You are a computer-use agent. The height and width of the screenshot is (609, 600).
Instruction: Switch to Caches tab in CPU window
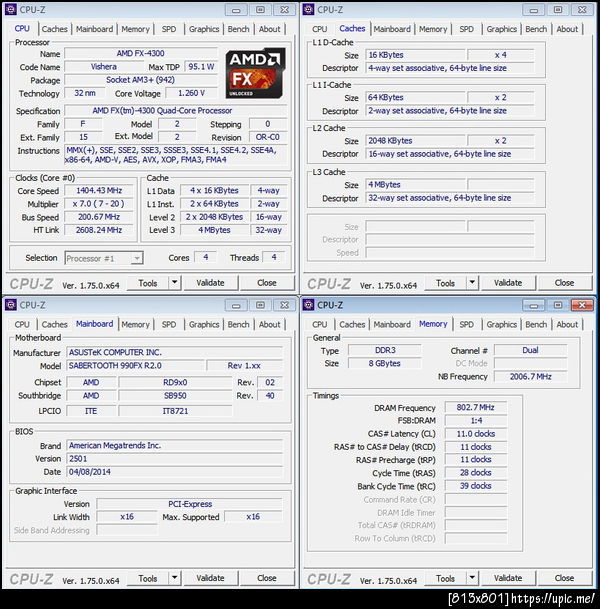pos(54,29)
